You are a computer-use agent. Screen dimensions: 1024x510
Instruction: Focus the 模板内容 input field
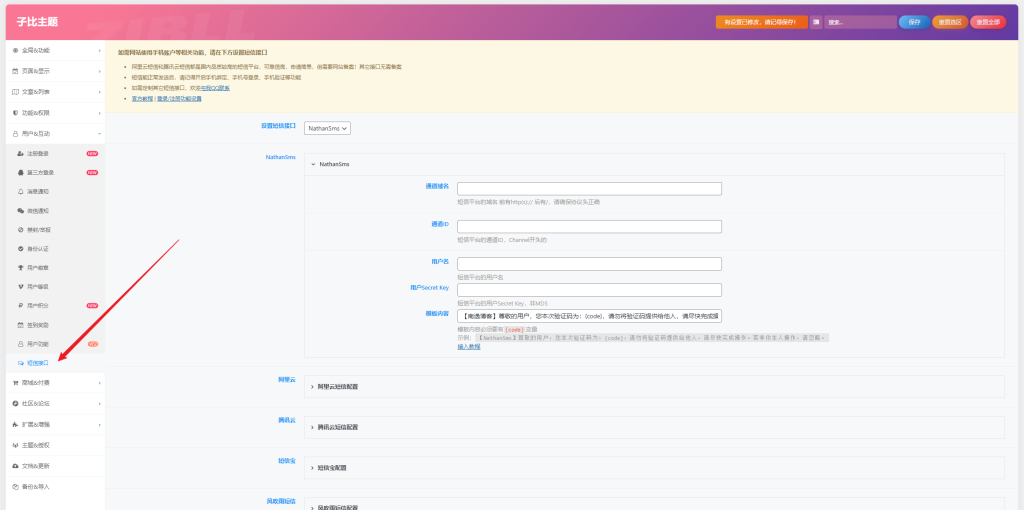(x=589, y=316)
